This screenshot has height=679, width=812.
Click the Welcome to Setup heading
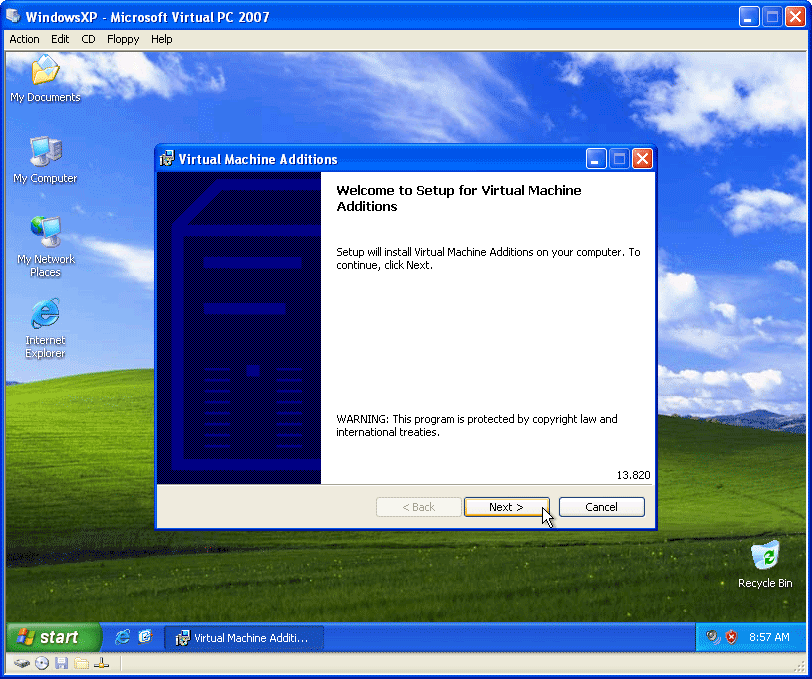tap(459, 198)
